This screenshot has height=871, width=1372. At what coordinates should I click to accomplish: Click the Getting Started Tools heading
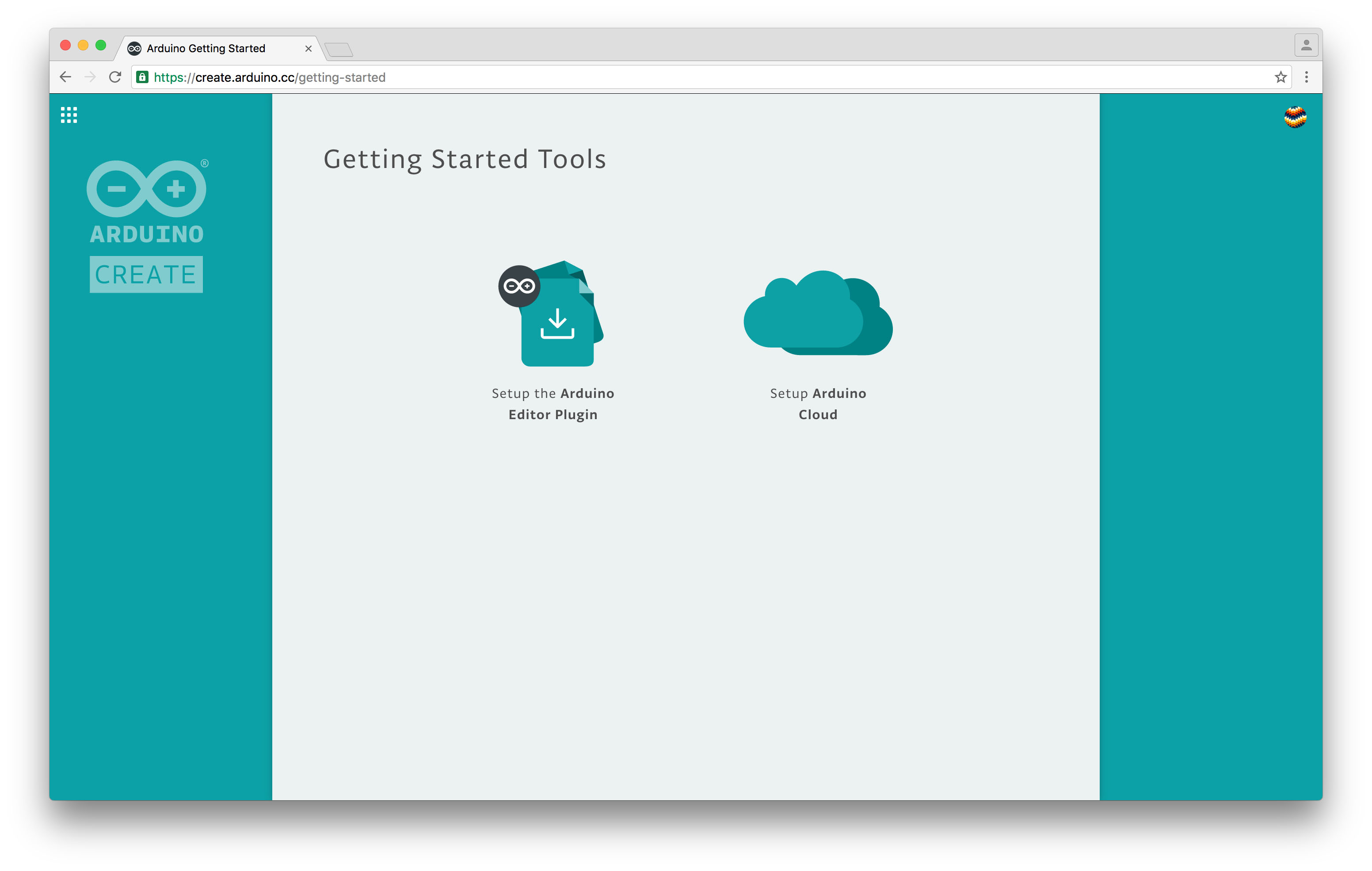tap(465, 159)
